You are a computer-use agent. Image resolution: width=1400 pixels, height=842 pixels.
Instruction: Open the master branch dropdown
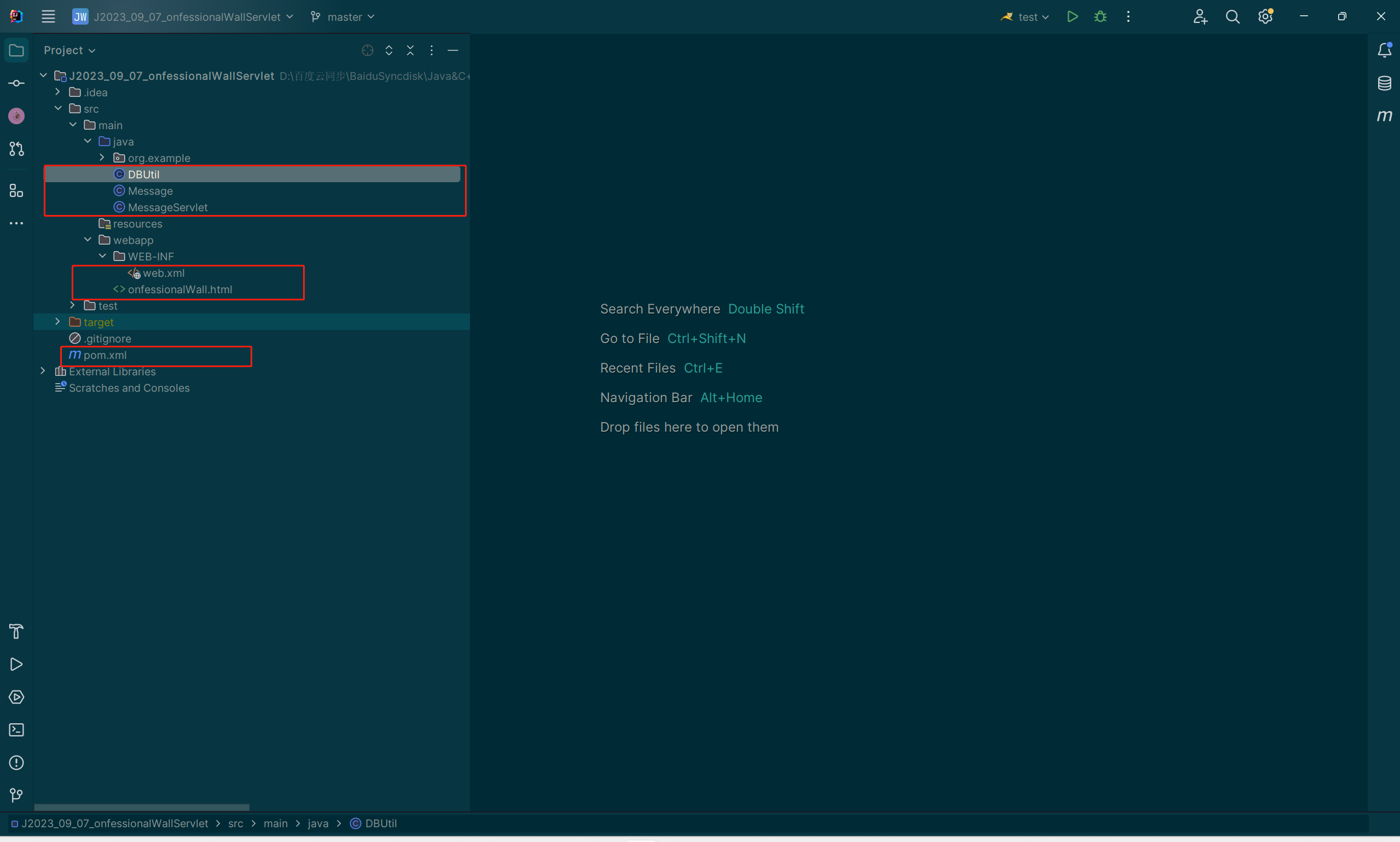[343, 17]
